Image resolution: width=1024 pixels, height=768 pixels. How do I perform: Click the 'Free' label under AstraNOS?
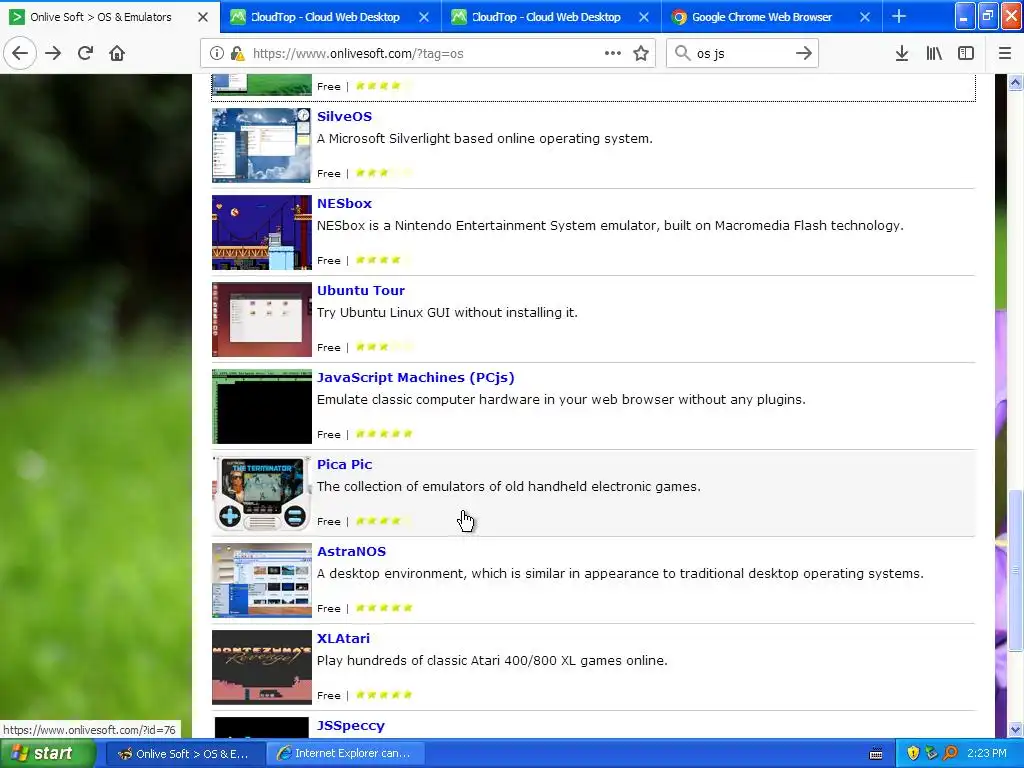pos(328,608)
